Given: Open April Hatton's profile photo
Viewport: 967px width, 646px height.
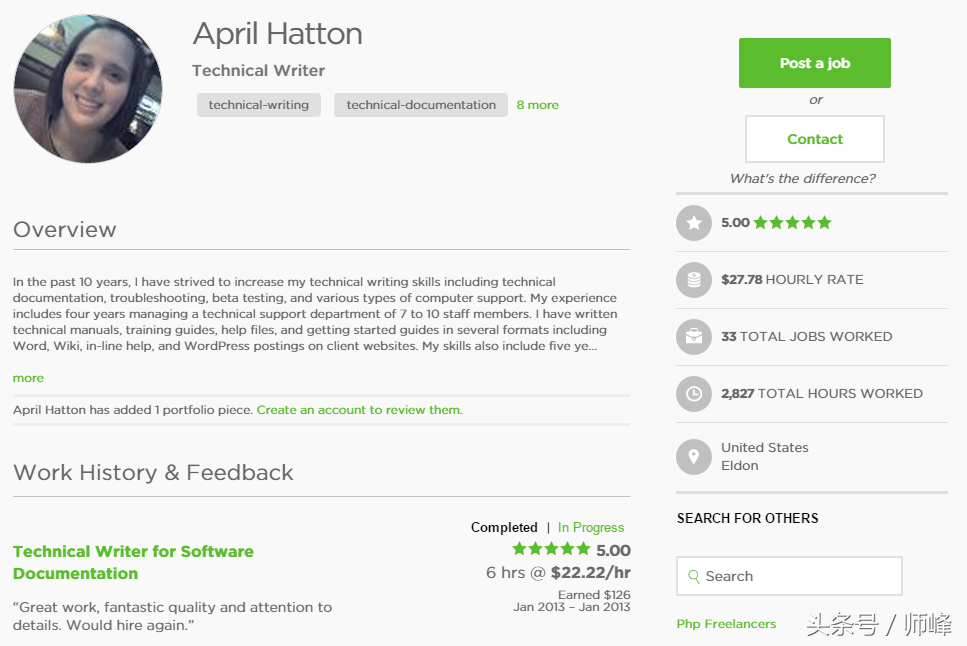Looking at the screenshot, I should pos(88,89).
